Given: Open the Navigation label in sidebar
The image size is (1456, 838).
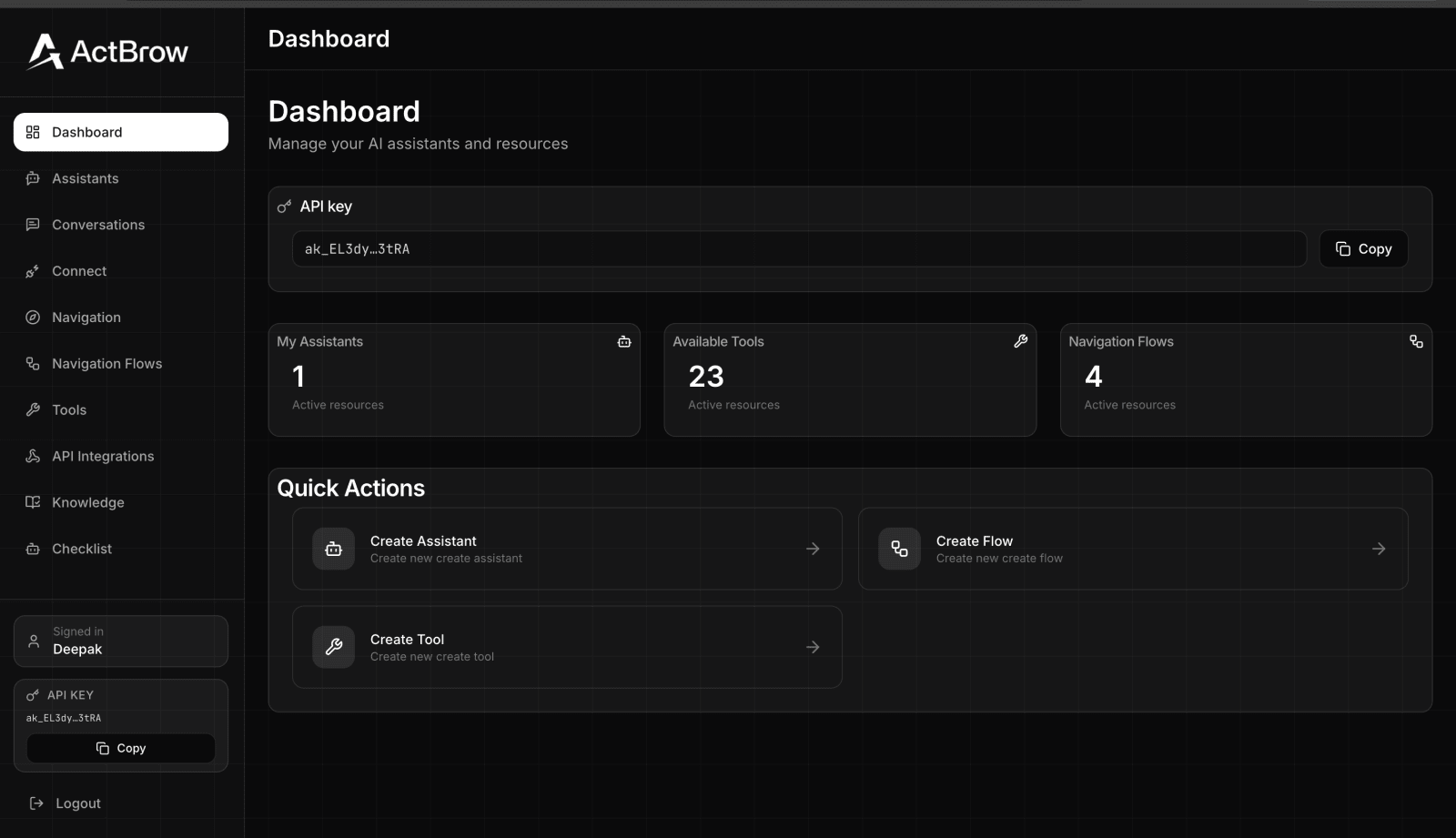Looking at the screenshot, I should (86, 318).
